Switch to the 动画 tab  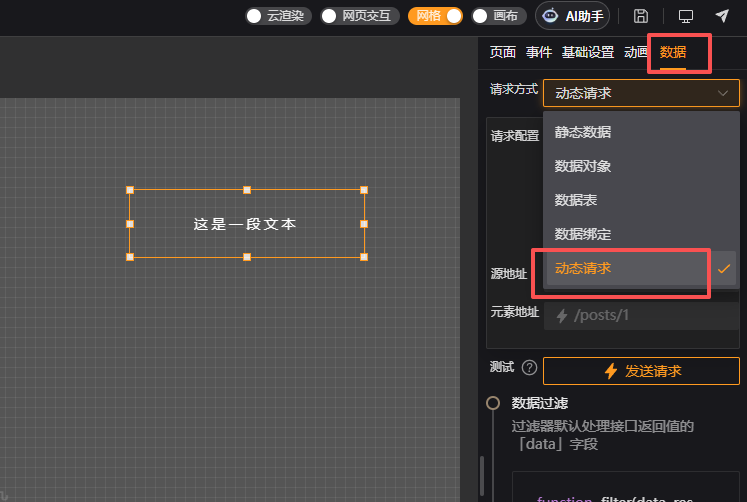pyautogui.click(x=636, y=52)
